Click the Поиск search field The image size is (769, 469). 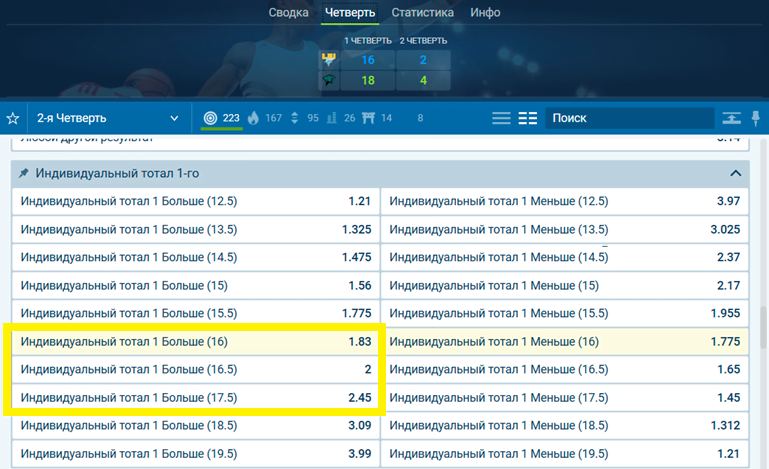[628, 118]
